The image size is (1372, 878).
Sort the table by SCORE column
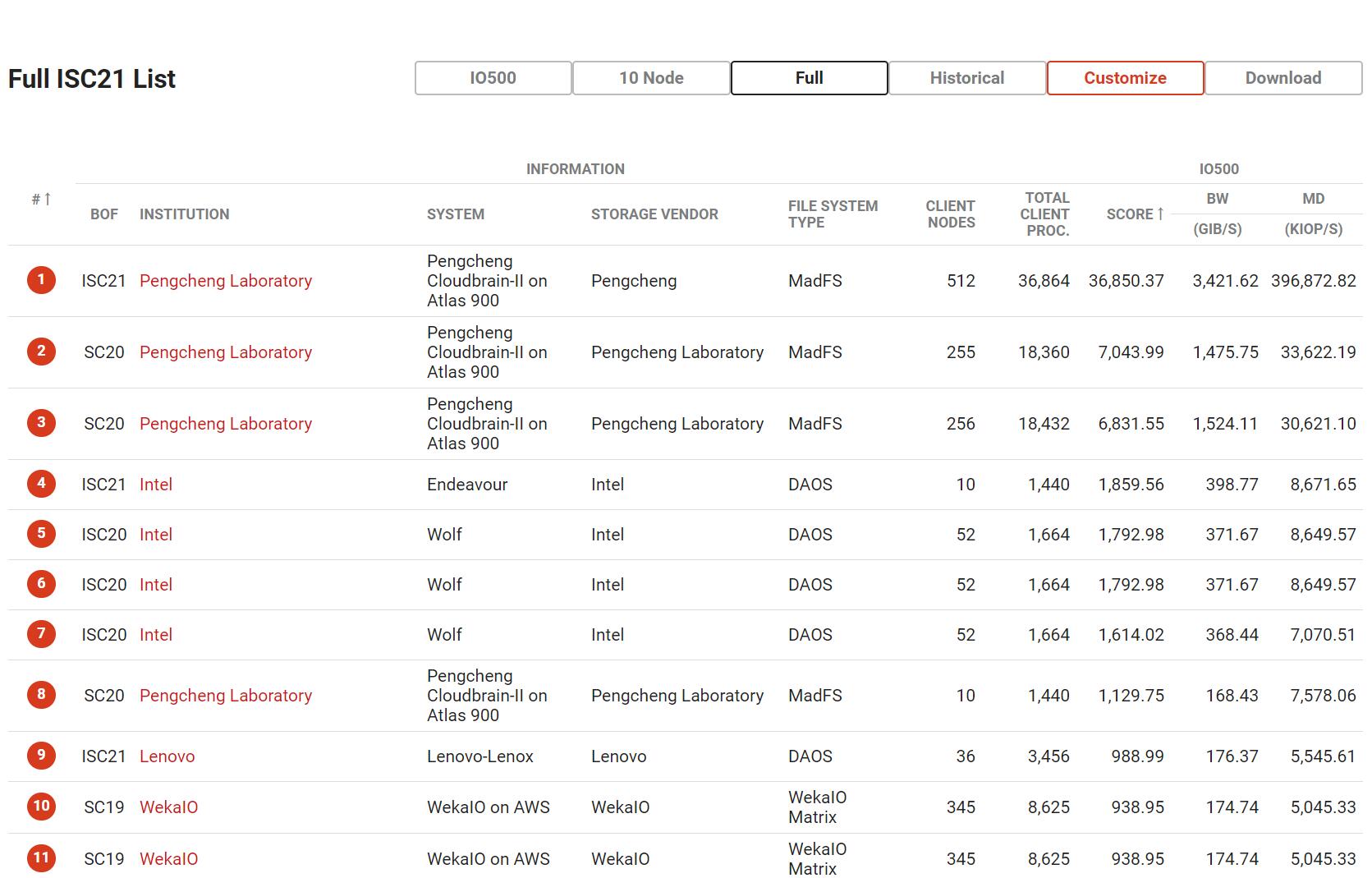(x=1135, y=214)
